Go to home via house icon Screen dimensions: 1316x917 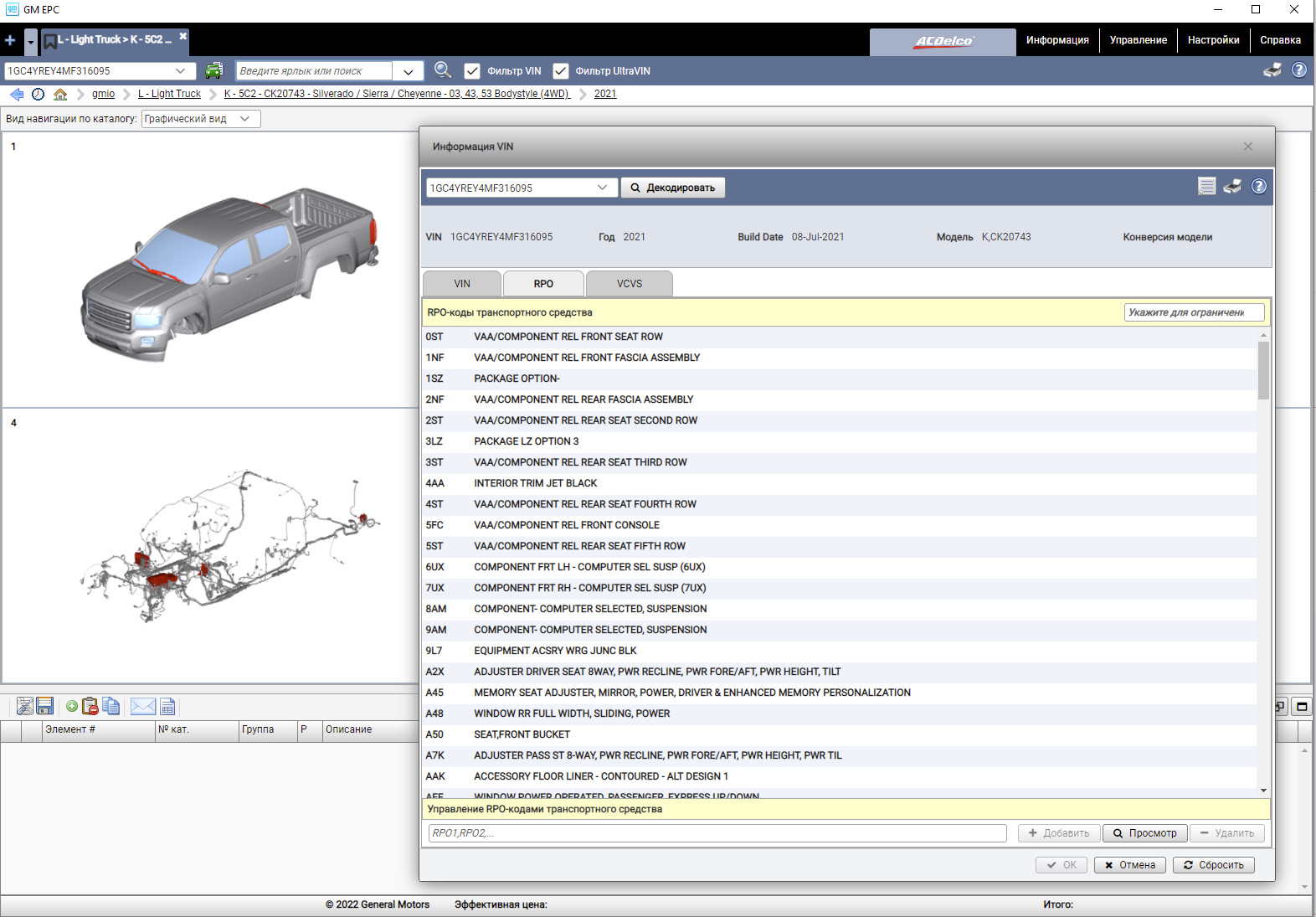[60, 94]
